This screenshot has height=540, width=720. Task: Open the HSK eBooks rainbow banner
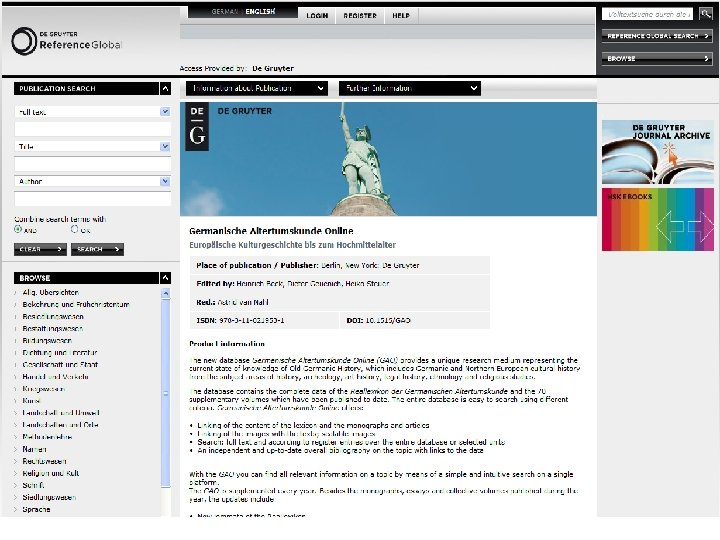658,219
